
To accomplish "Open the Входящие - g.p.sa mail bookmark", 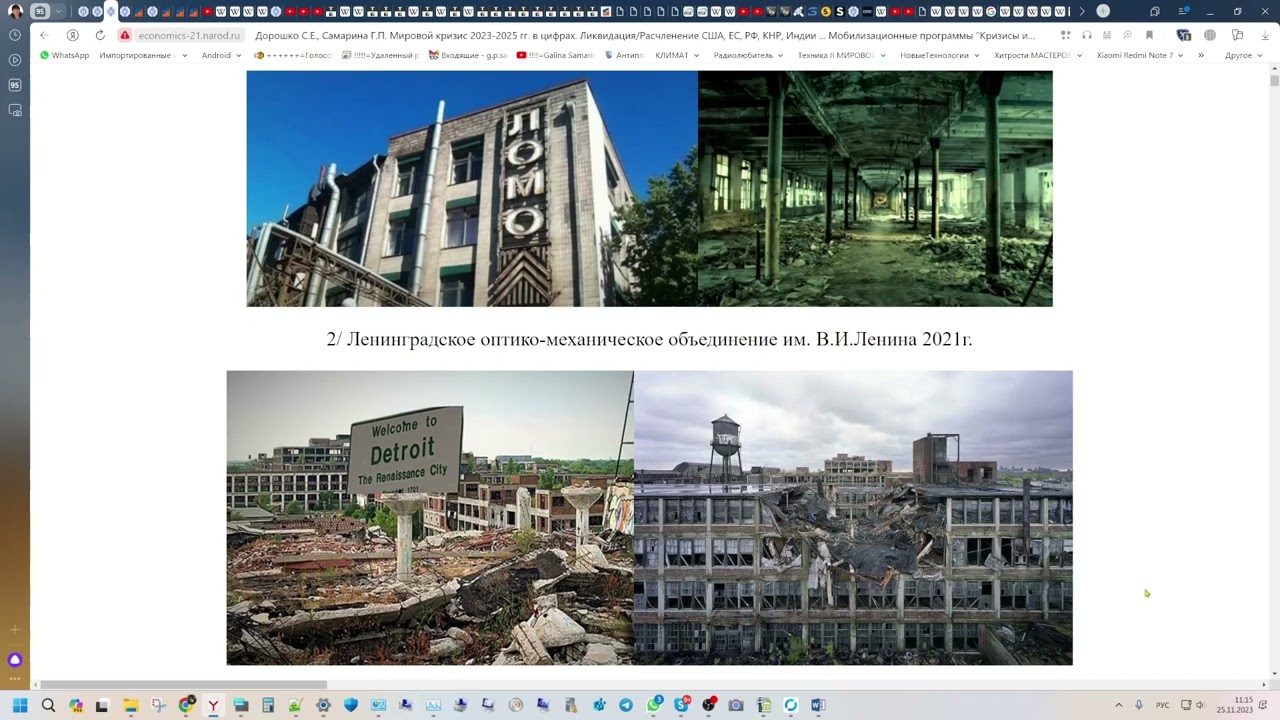I will tap(468, 56).
